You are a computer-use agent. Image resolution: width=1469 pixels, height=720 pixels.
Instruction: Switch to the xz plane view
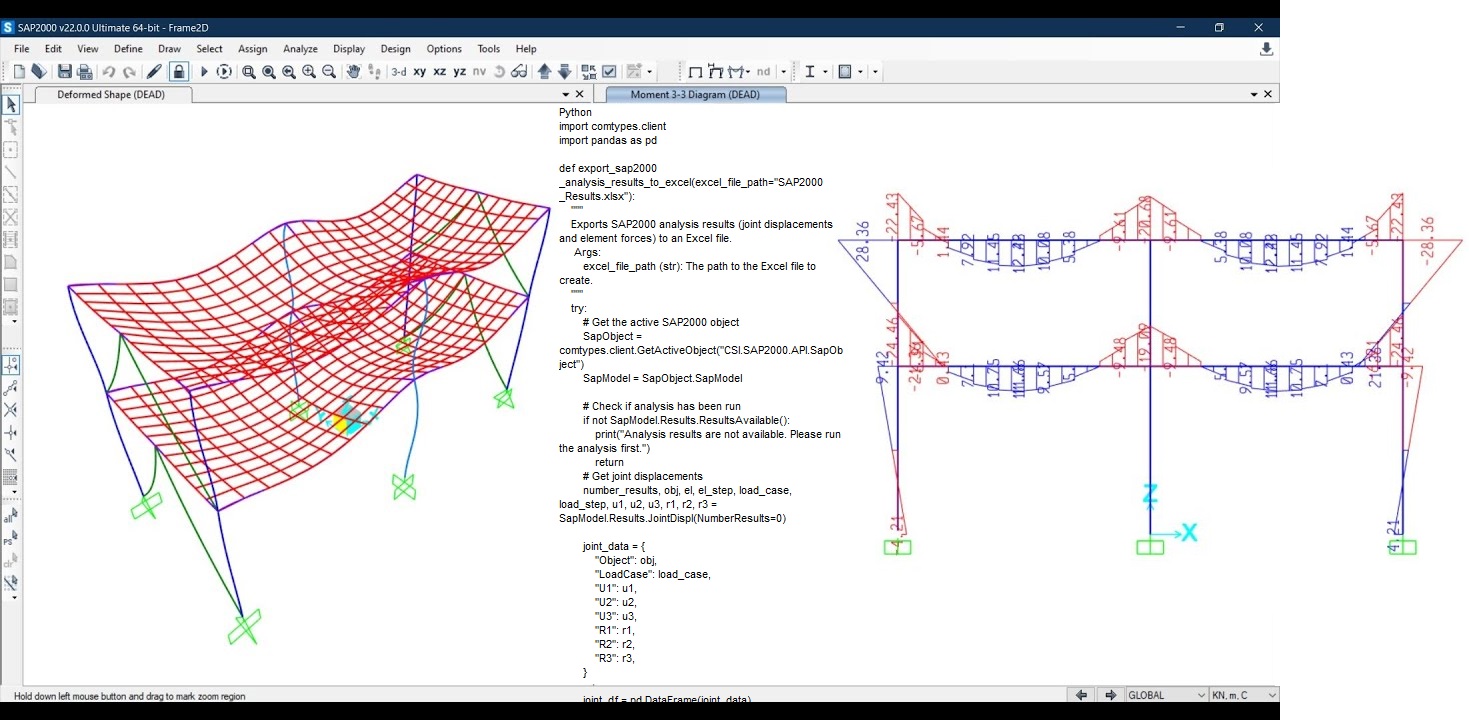coord(439,71)
